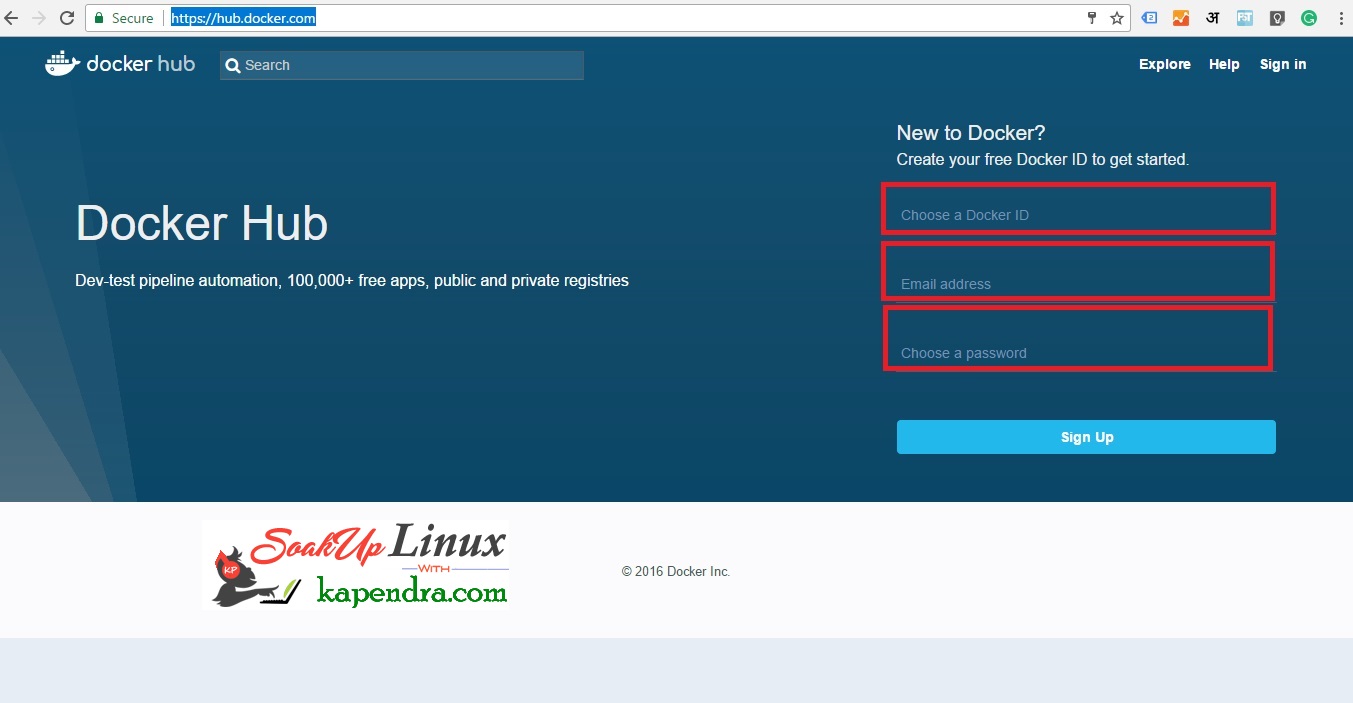
Task: Open the blue tag extension icon
Action: (x=1149, y=18)
